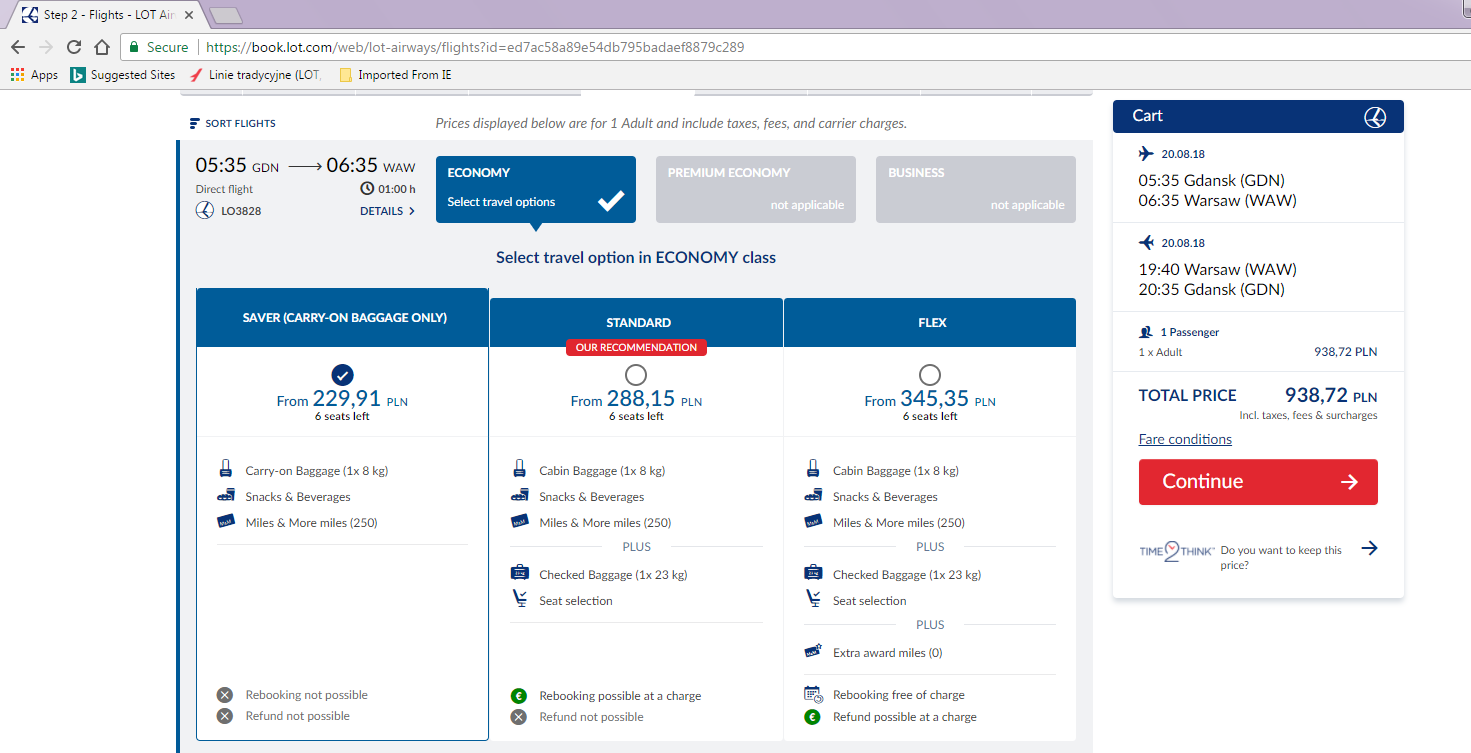Choose the Flex fare radio button
The image size is (1471, 753).
tap(930, 375)
